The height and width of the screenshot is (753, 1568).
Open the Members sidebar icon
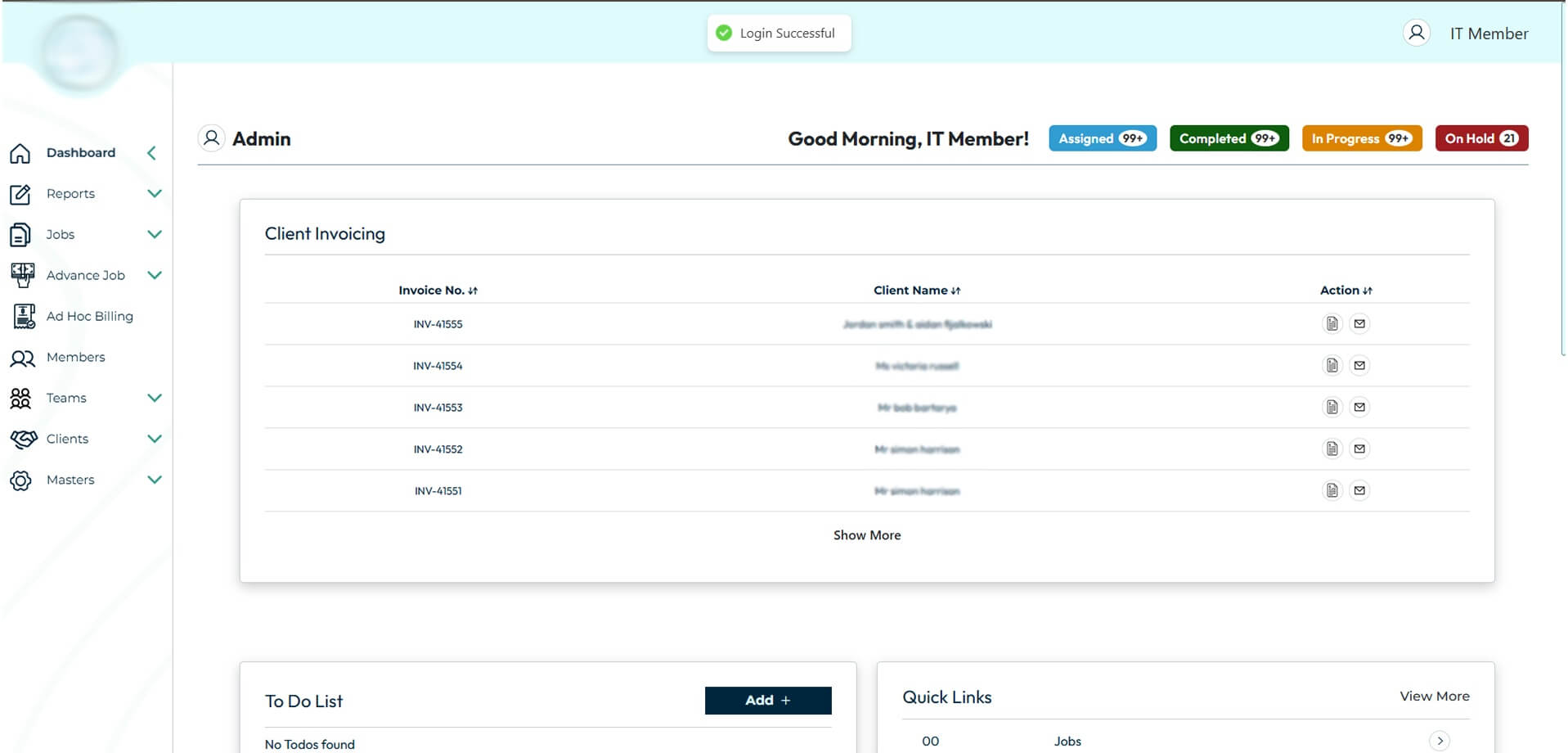point(22,358)
